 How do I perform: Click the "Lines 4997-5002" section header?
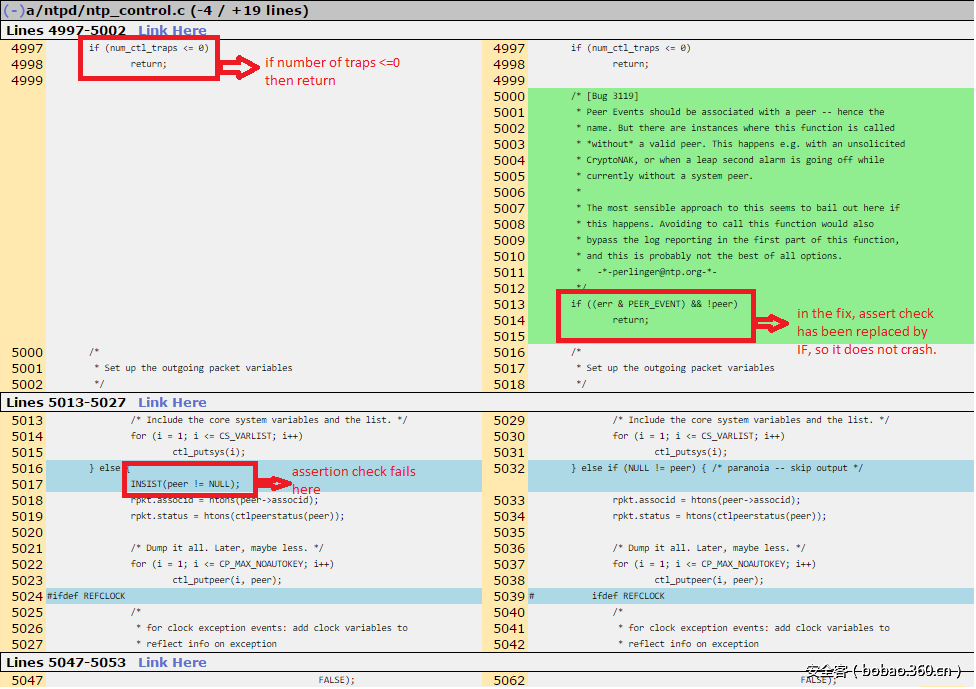point(66,30)
